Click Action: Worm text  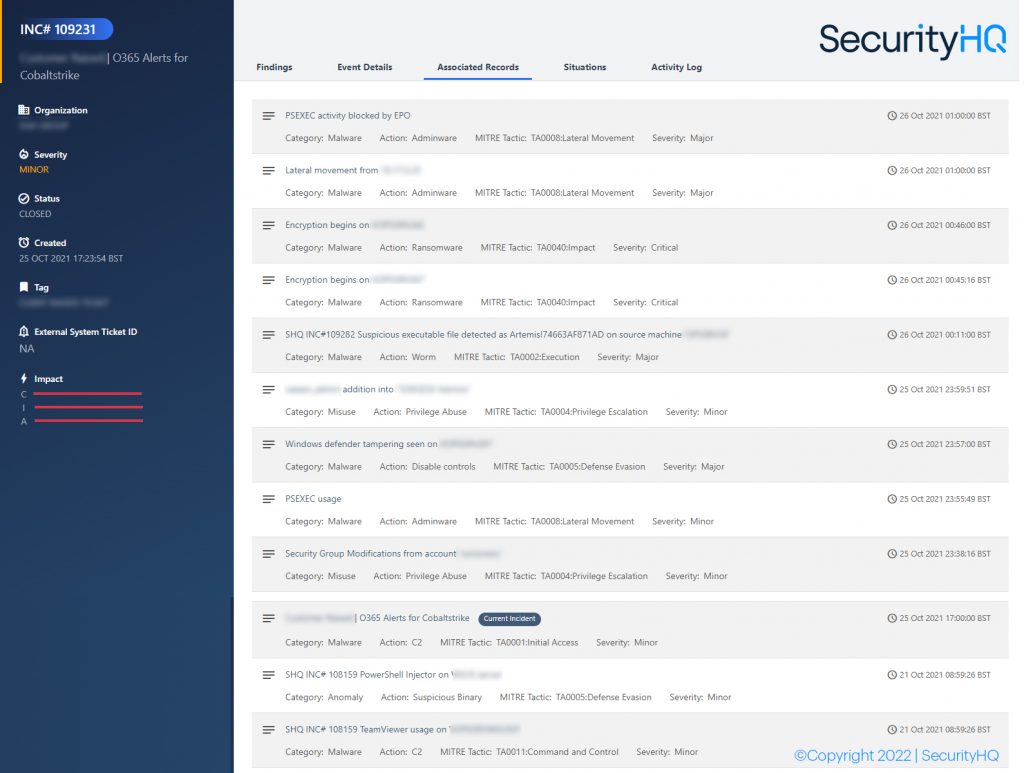click(408, 357)
